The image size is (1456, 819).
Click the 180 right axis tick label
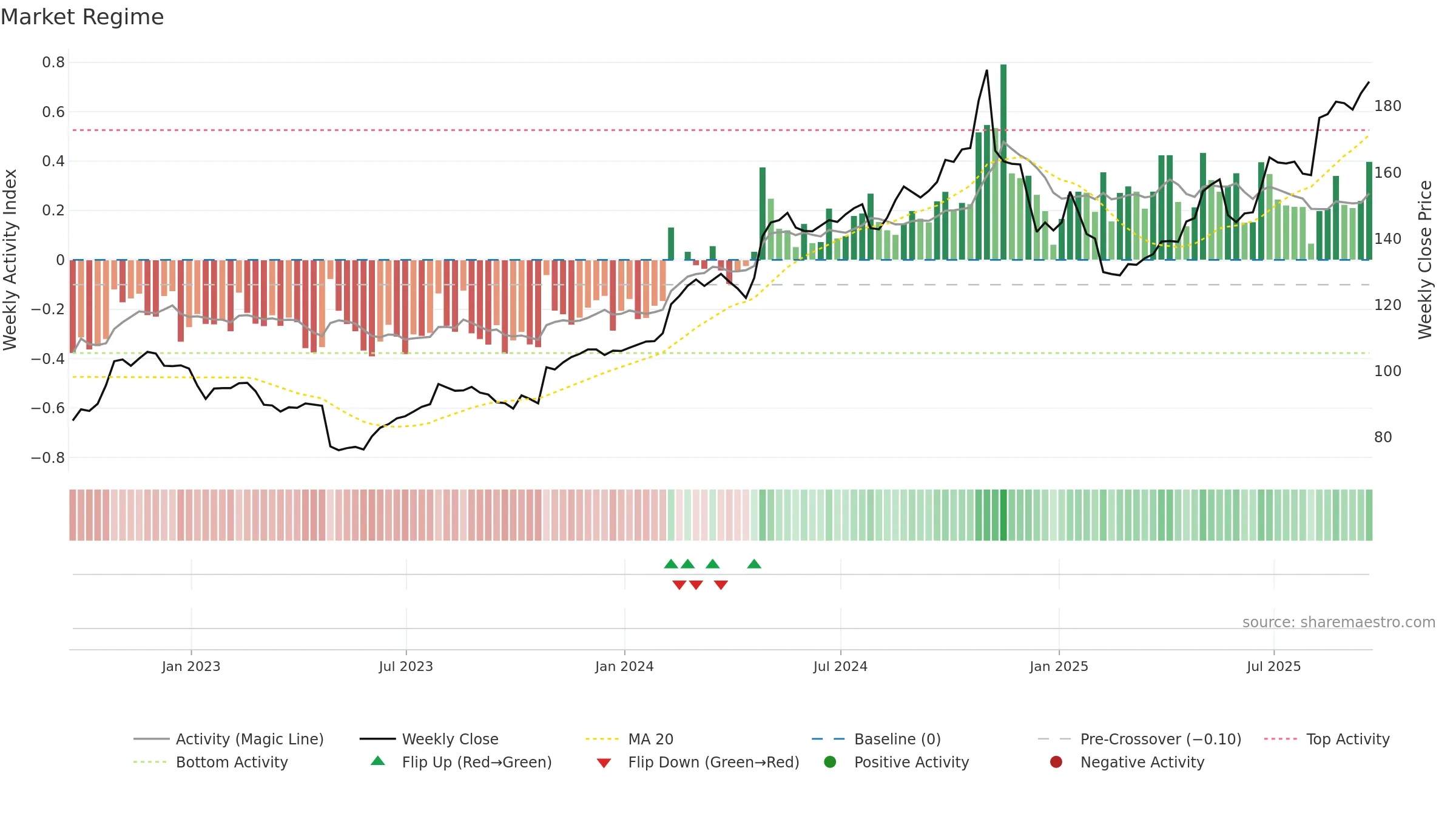pos(1387,106)
